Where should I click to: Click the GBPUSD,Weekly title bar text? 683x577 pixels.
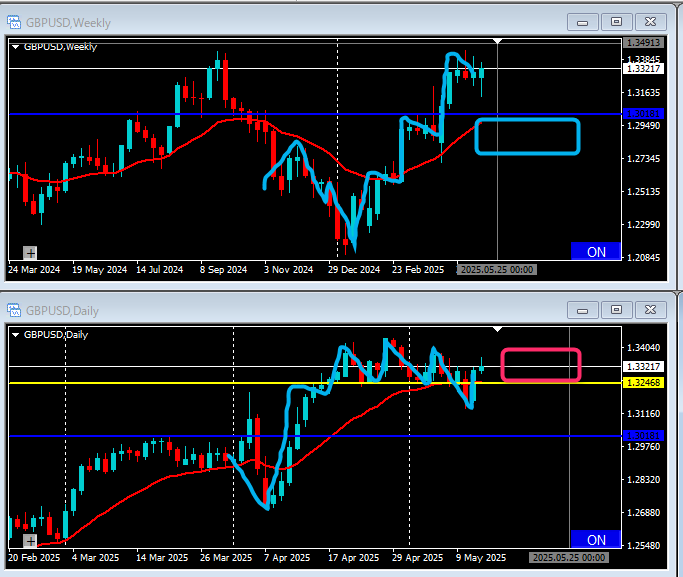coord(68,23)
